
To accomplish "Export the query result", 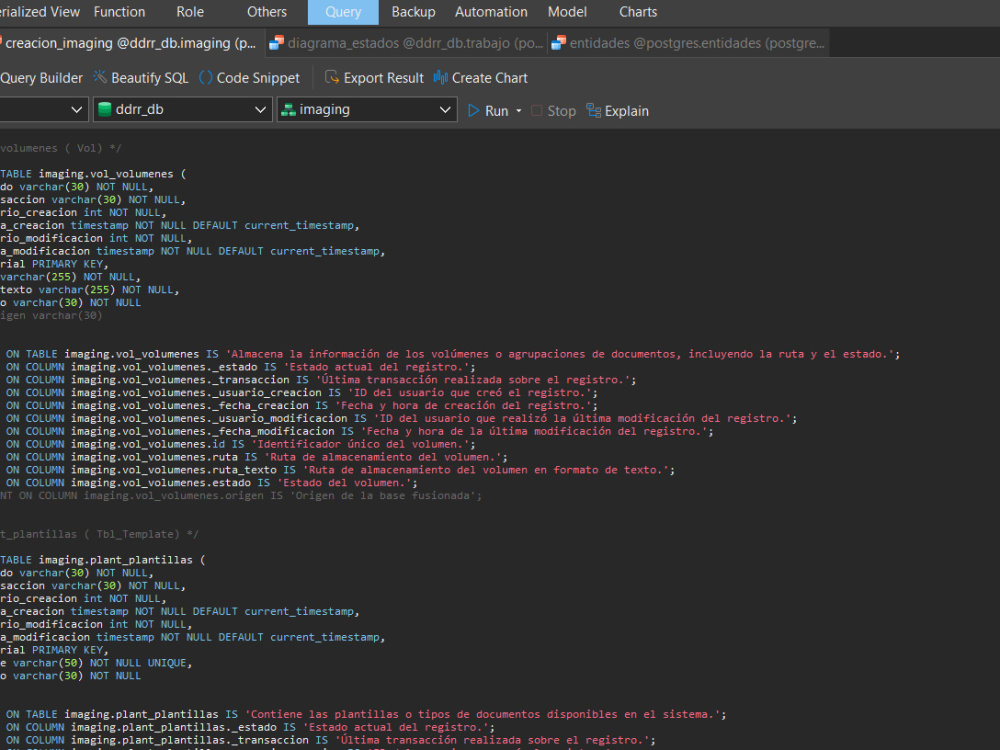I will pos(374,78).
